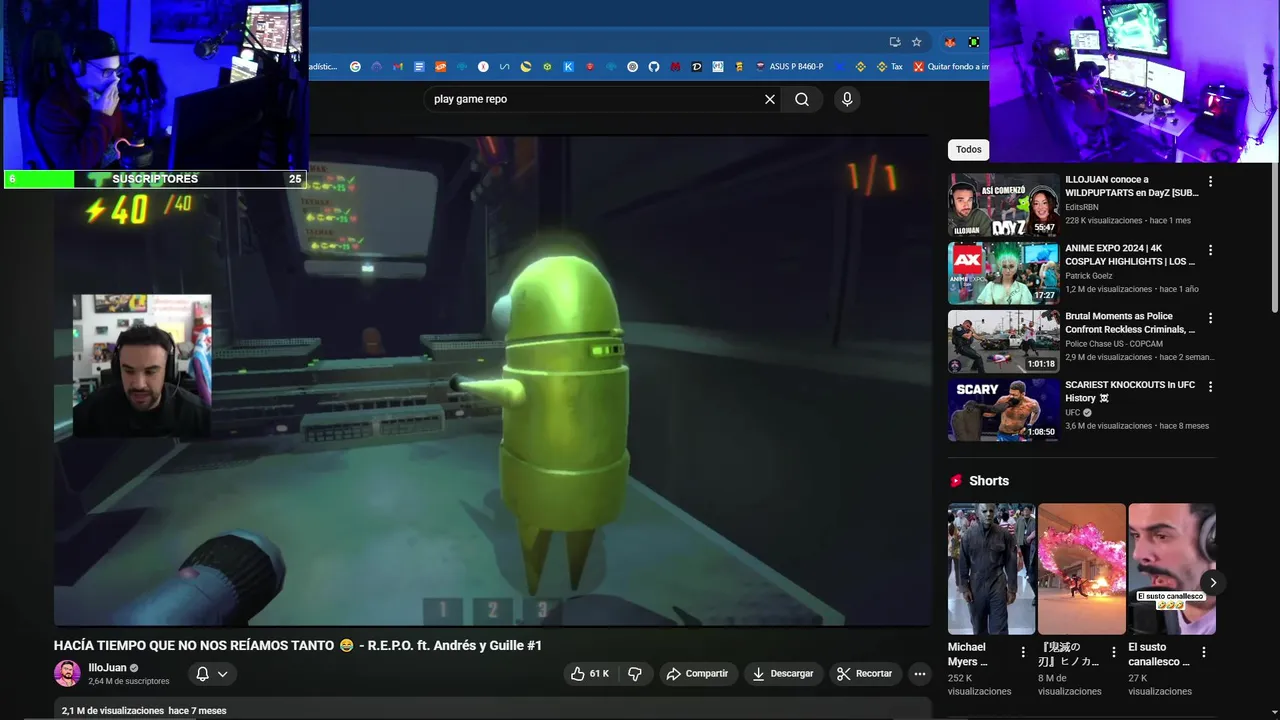1280x720 pixels.
Task: Click the IlloJuan channel avatar
Action: [x=67, y=673]
